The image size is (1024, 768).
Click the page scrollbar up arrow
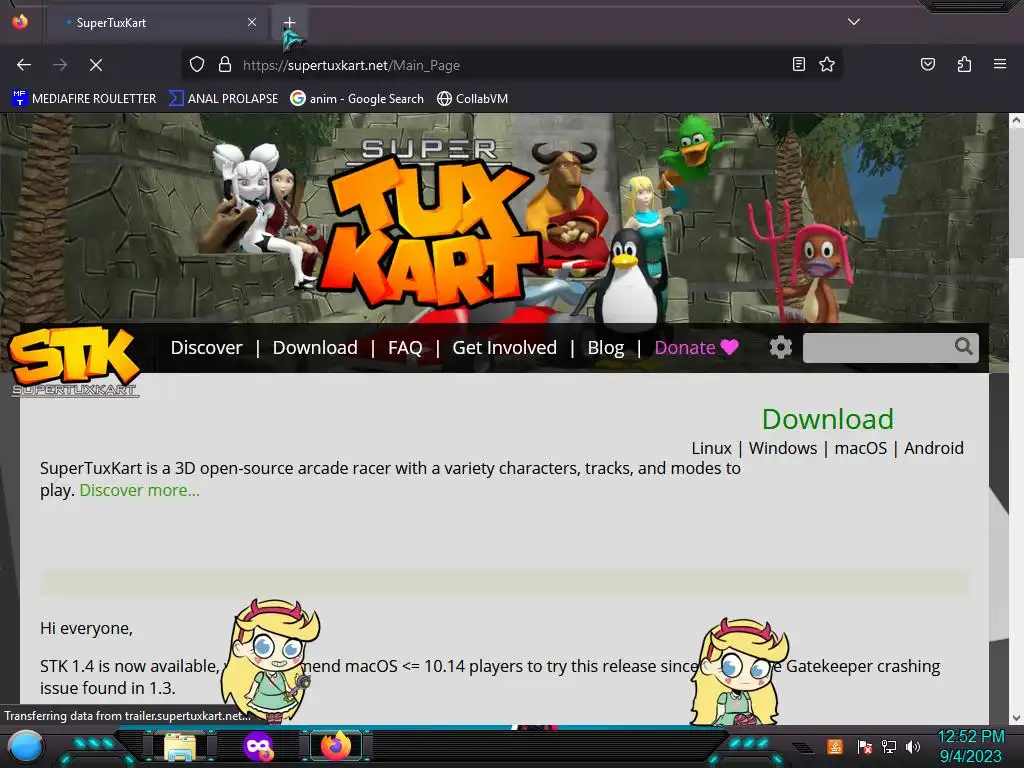(x=1016, y=120)
